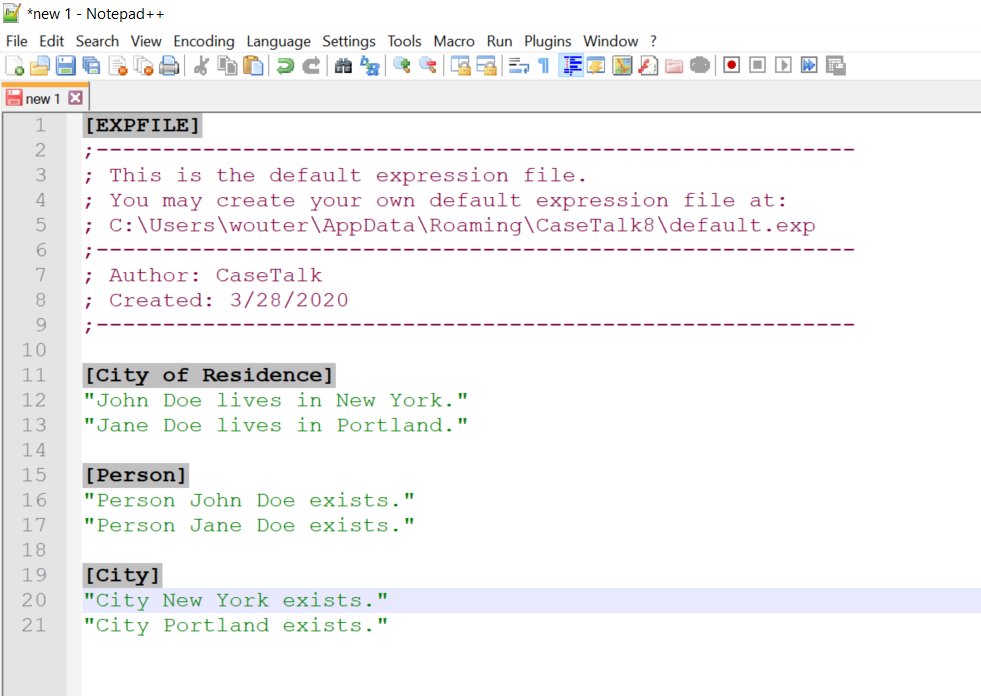Image resolution: width=981 pixels, height=696 pixels.
Task: Open Find with the binoculars icon
Action: click(x=343, y=66)
